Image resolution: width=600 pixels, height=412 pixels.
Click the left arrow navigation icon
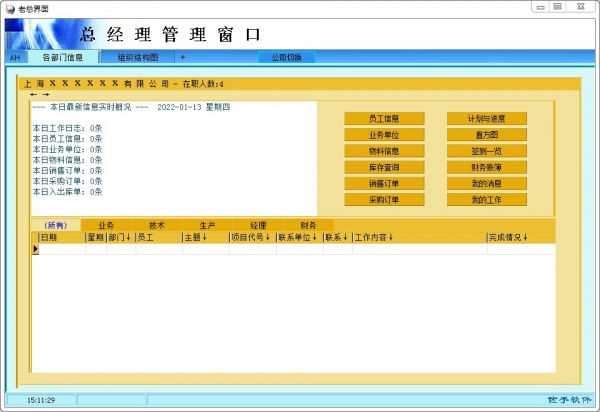pyautogui.click(x=34, y=94)
